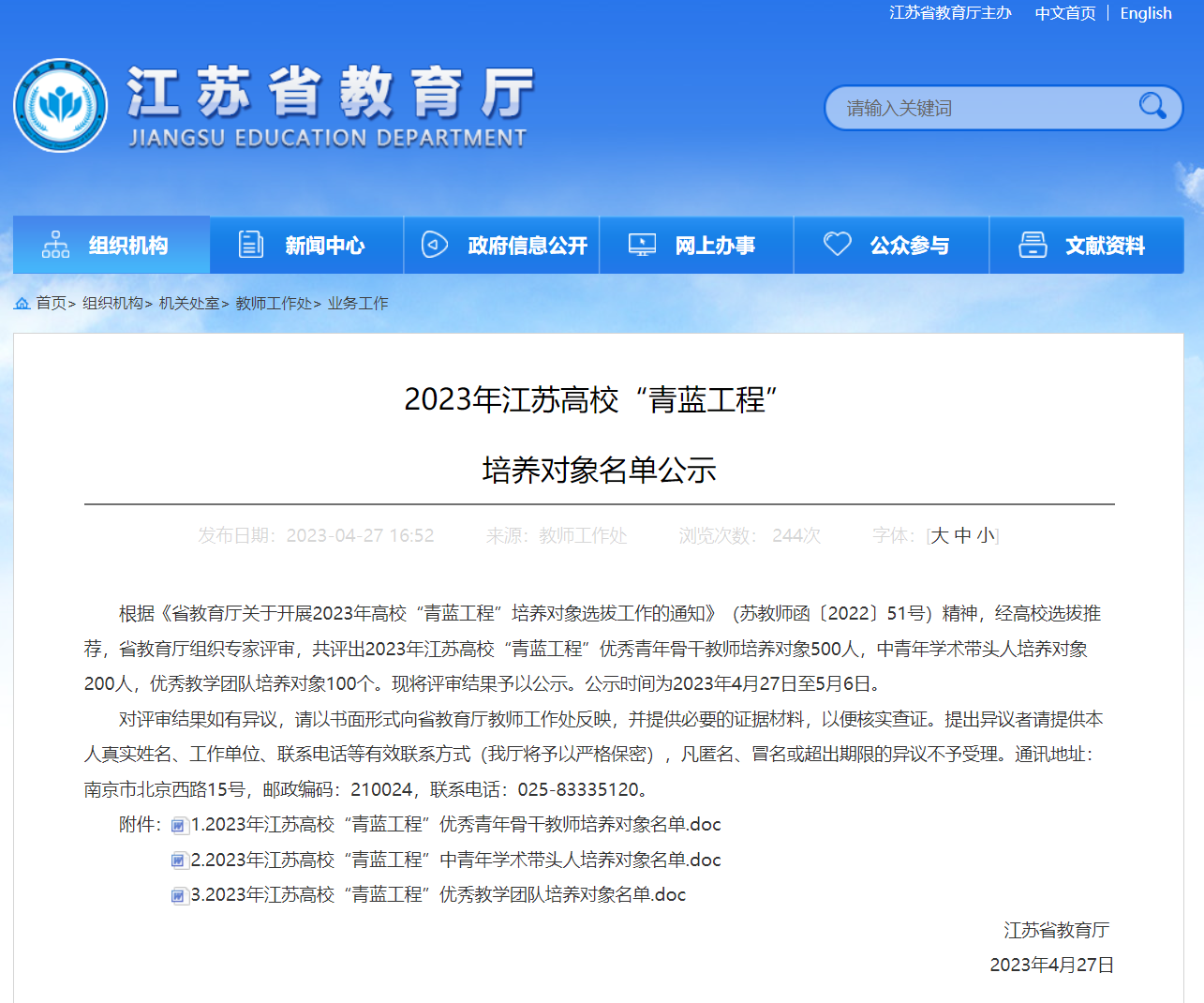This screenshot has width=1204, height=1003.
Task: Click the 教师工作处 breadcrumb link
Action: (x=274, y=303)
